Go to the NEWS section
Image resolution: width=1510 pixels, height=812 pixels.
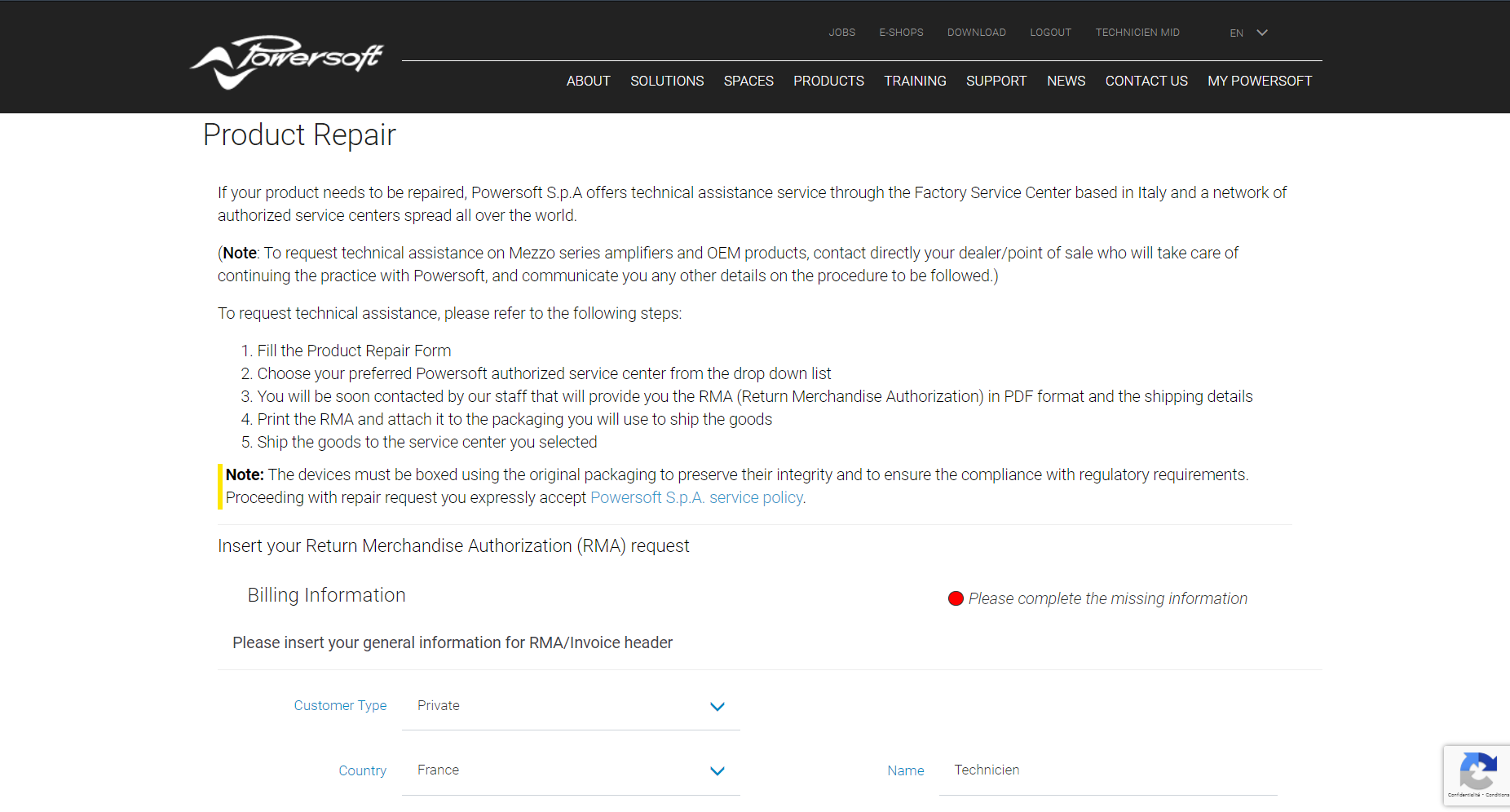(x=1066, y=81)
